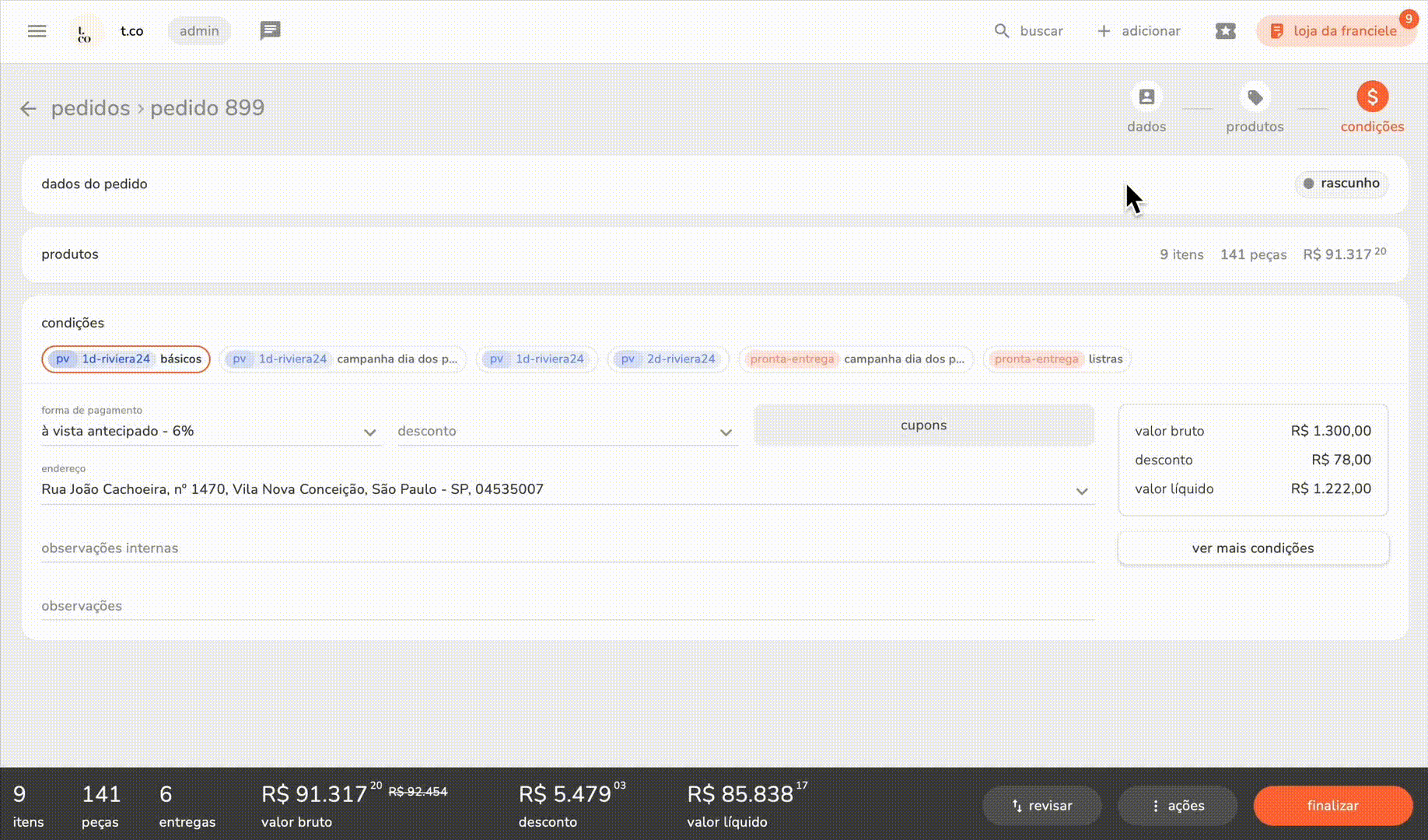Open the ações menu in the footer

click(x=1177, y=805)
